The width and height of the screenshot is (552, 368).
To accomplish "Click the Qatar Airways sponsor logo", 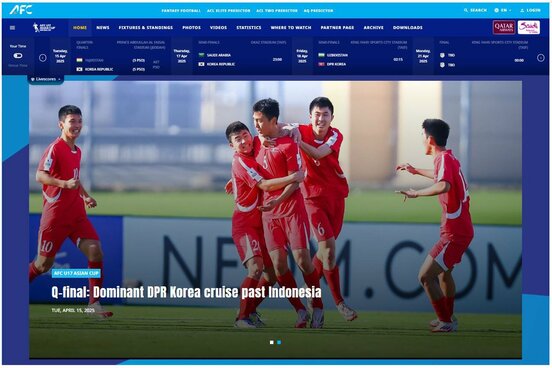I will click(x=504, y=27).
